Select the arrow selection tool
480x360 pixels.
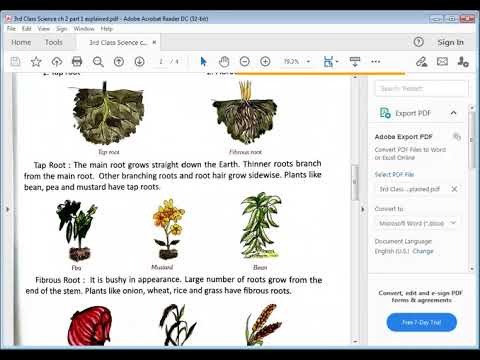[203, 62]
